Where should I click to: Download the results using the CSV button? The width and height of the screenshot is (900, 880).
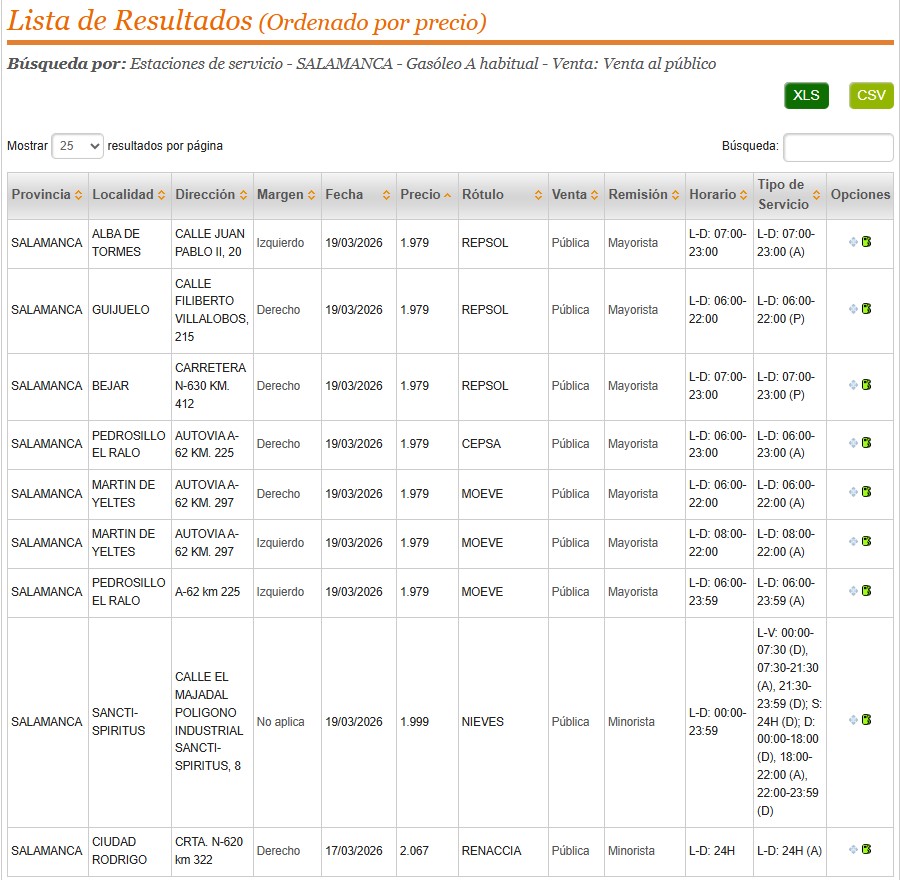pos(871,96)
